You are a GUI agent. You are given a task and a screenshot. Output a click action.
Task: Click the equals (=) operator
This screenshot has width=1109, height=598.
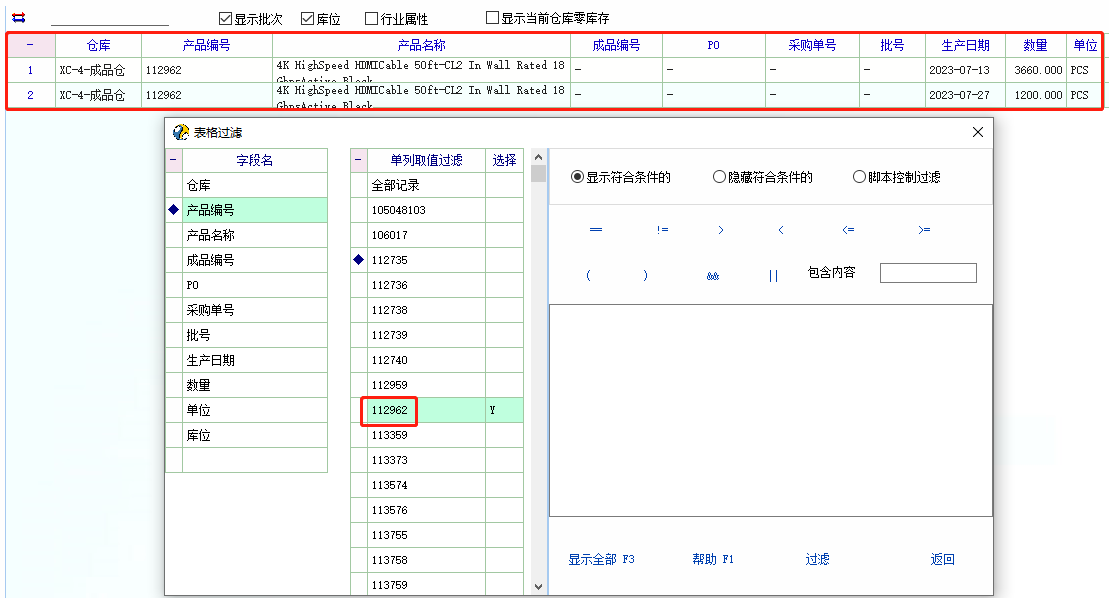pos(596,230)
